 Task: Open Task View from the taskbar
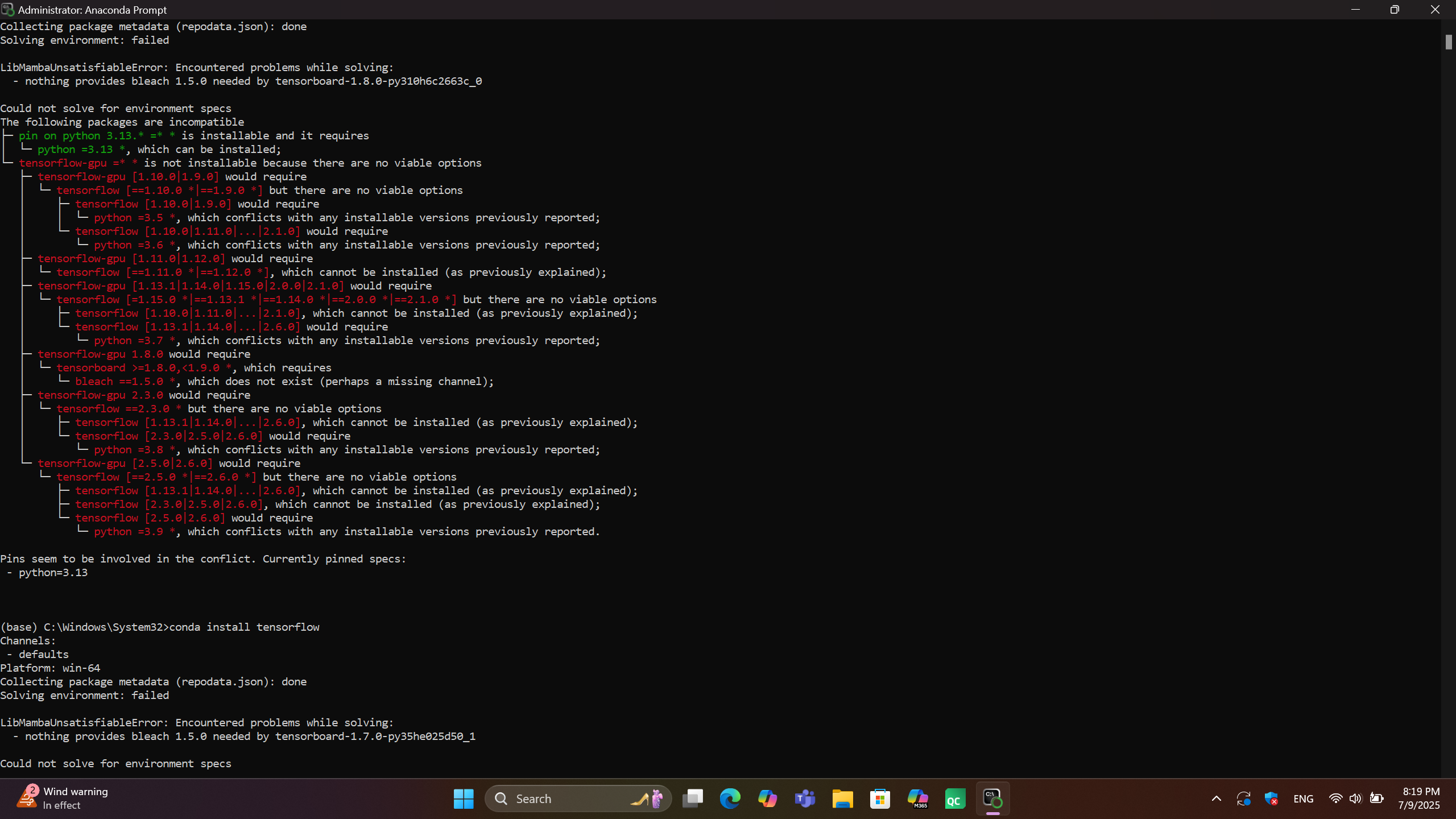pos(692,799)
